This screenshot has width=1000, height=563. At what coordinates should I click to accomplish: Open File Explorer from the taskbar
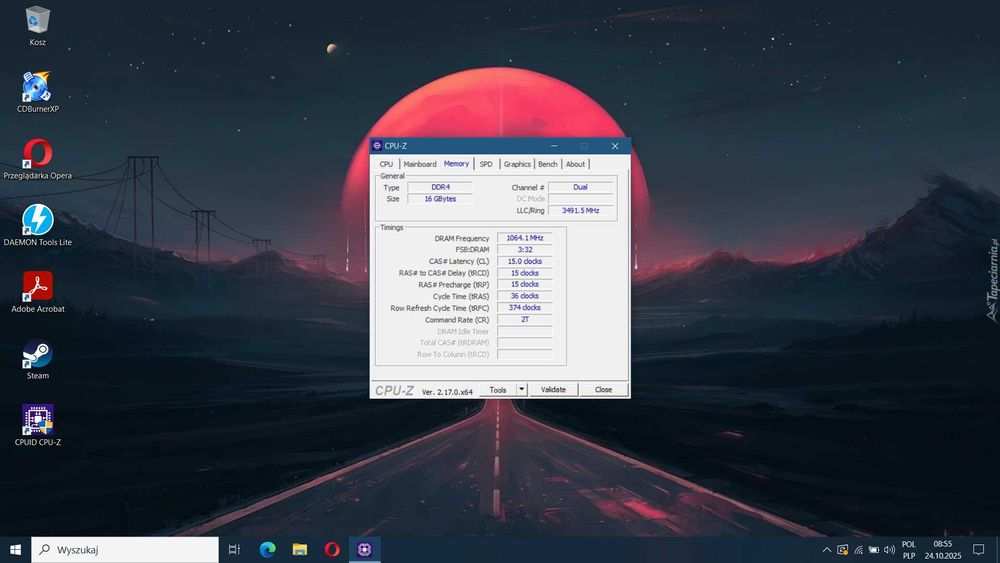[300, 549]
